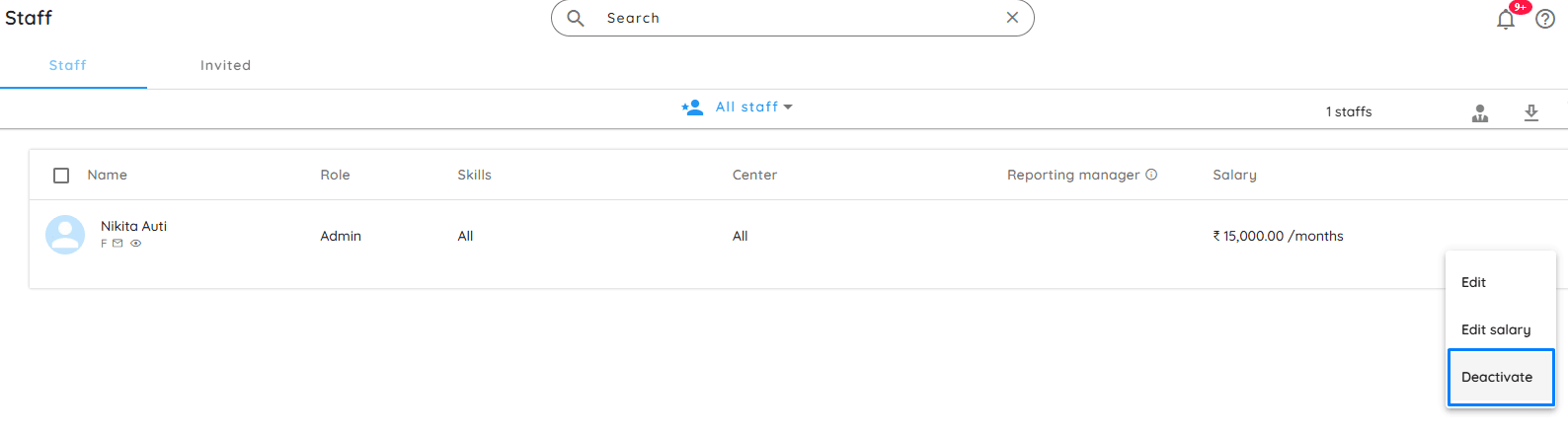Open the organization hierarchy icon
Screen dimensions: 1568x434
1480,113
